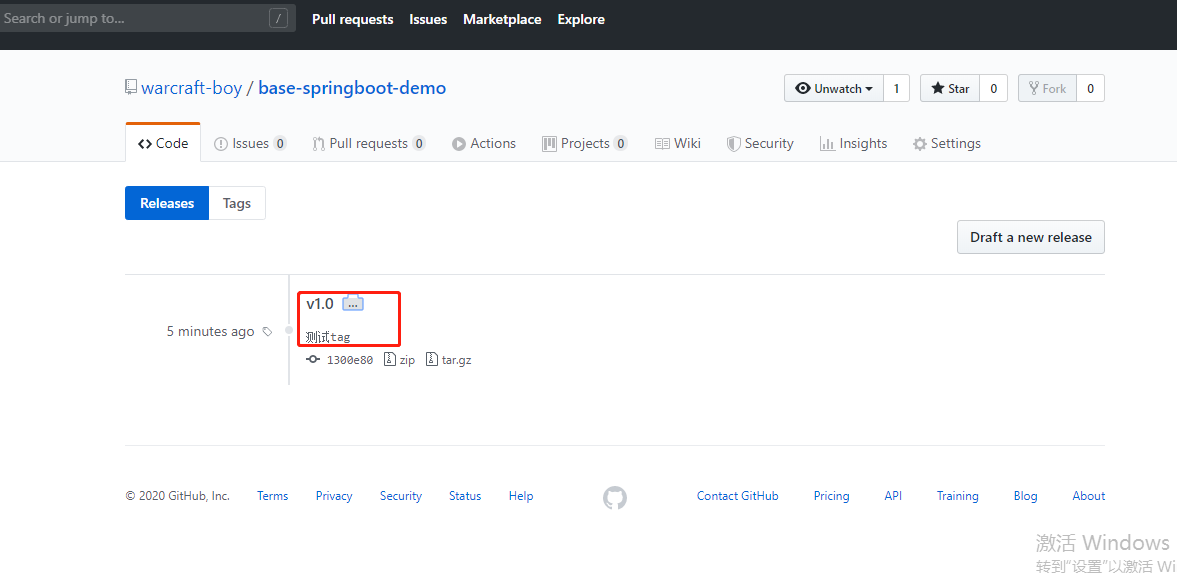Viewport: 1177px width, 573px height.
Task: Open the Status footer link
Action: 465,496
